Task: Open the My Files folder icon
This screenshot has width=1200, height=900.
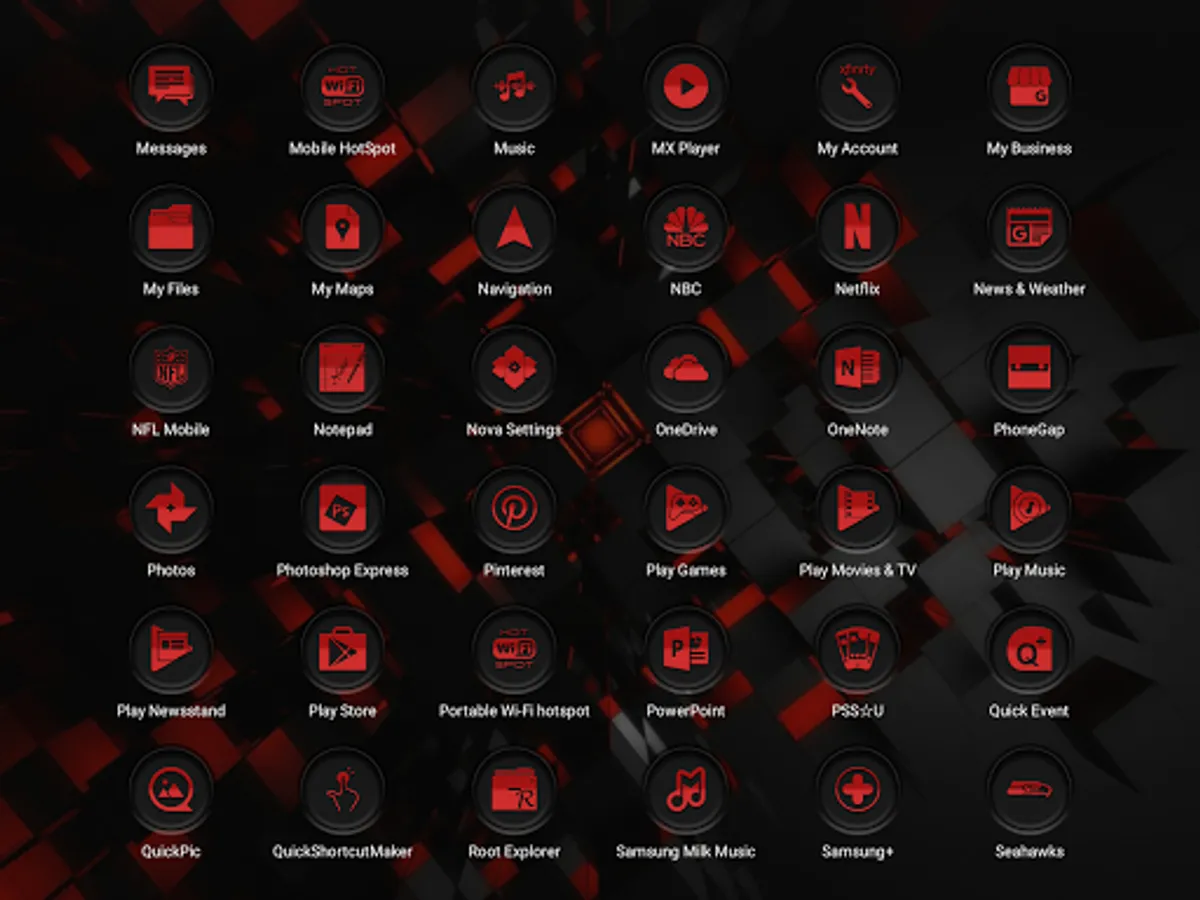Action: (171, 228)
